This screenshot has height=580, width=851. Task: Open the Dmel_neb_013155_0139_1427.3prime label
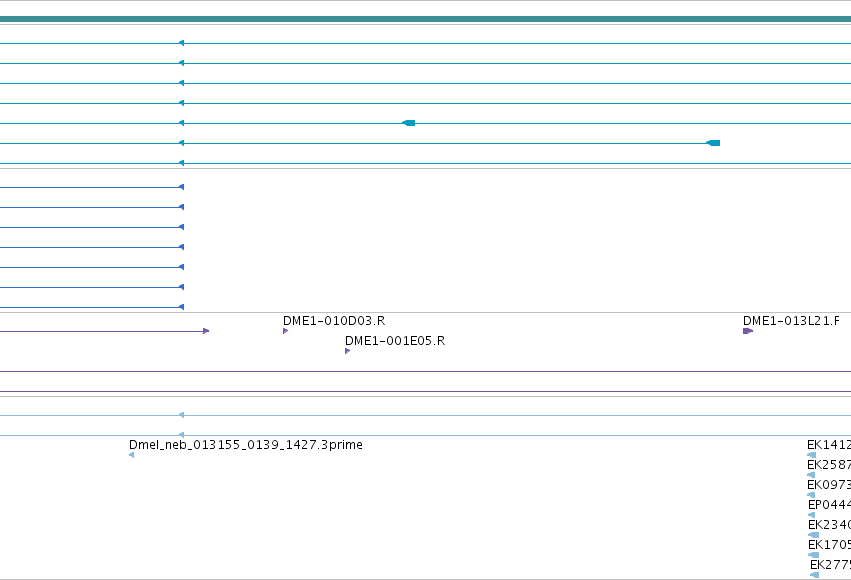[x=246, y=445]
